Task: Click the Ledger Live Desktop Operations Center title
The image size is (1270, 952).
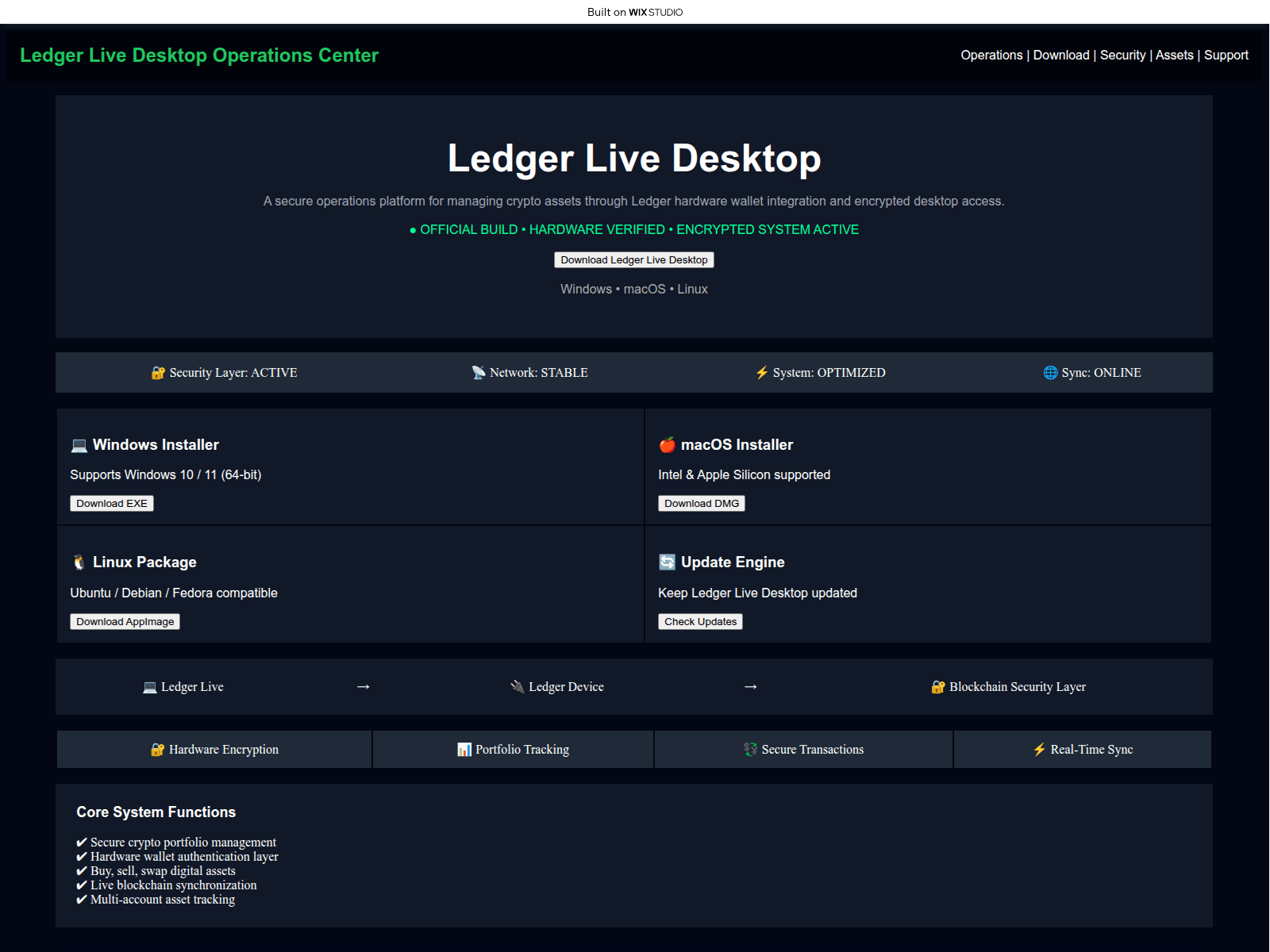Action: (x=199, y=56)
